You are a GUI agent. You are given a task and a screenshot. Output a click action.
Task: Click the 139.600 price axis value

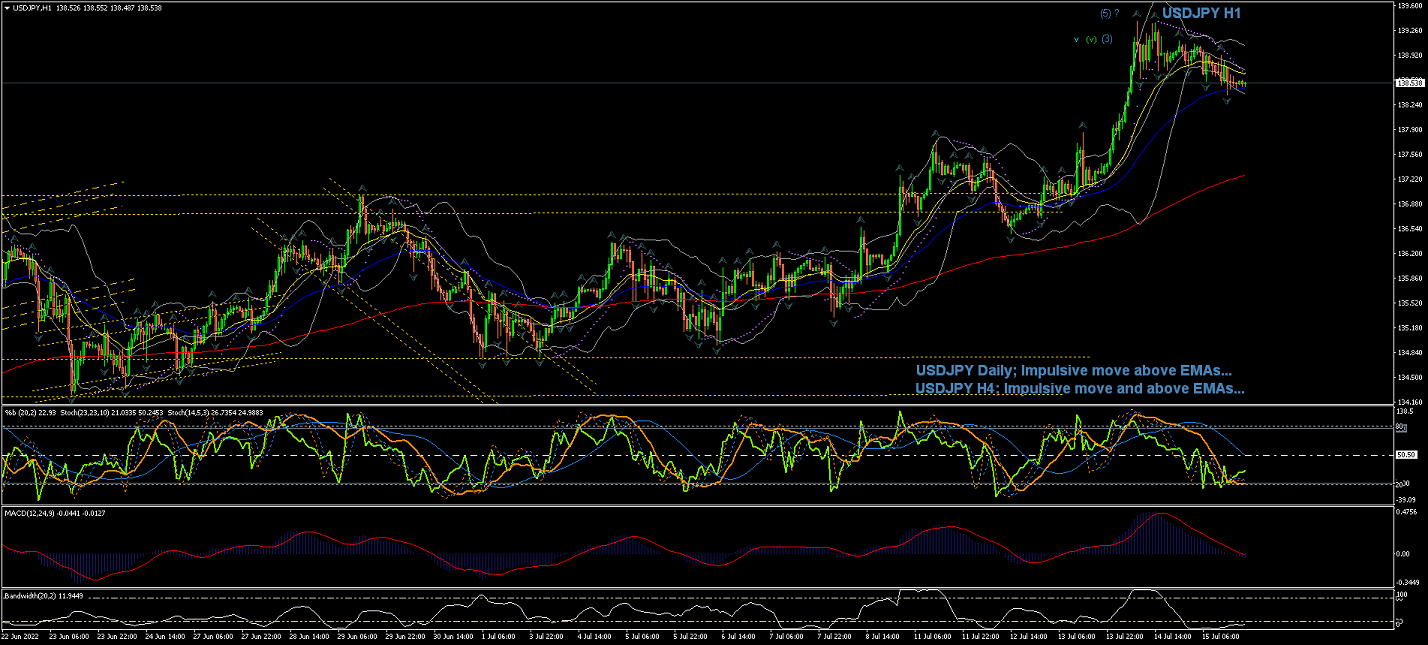pyautogui.click(x=1408, y=6)
